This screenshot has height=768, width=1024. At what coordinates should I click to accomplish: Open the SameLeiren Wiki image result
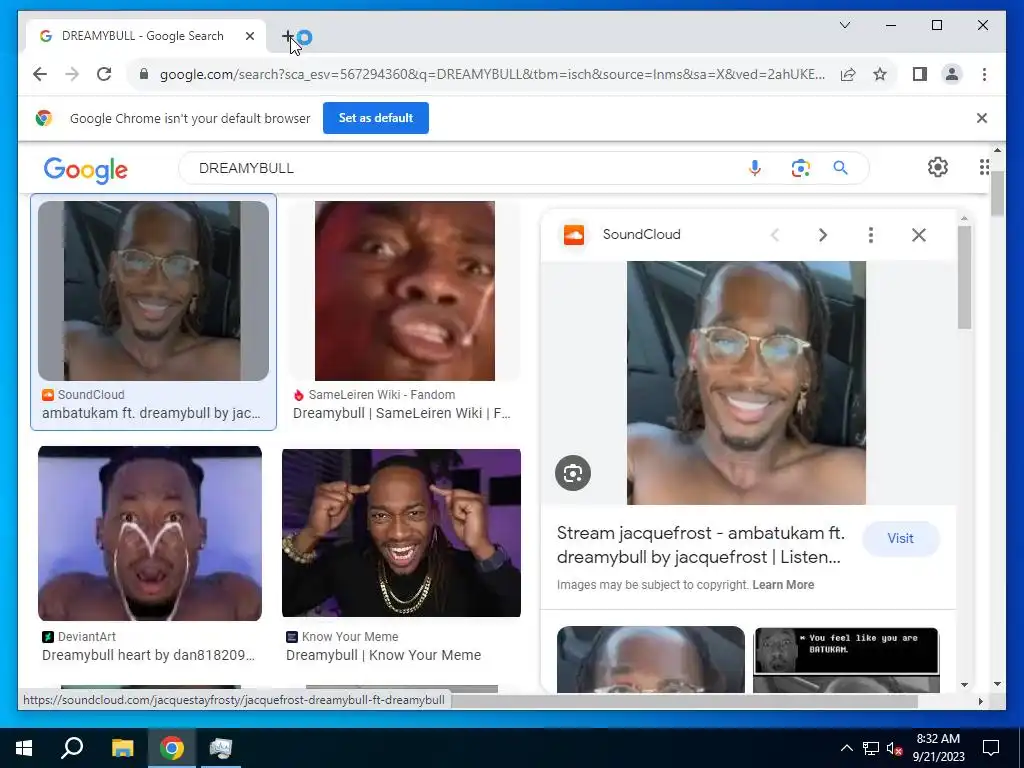point(405,291)
